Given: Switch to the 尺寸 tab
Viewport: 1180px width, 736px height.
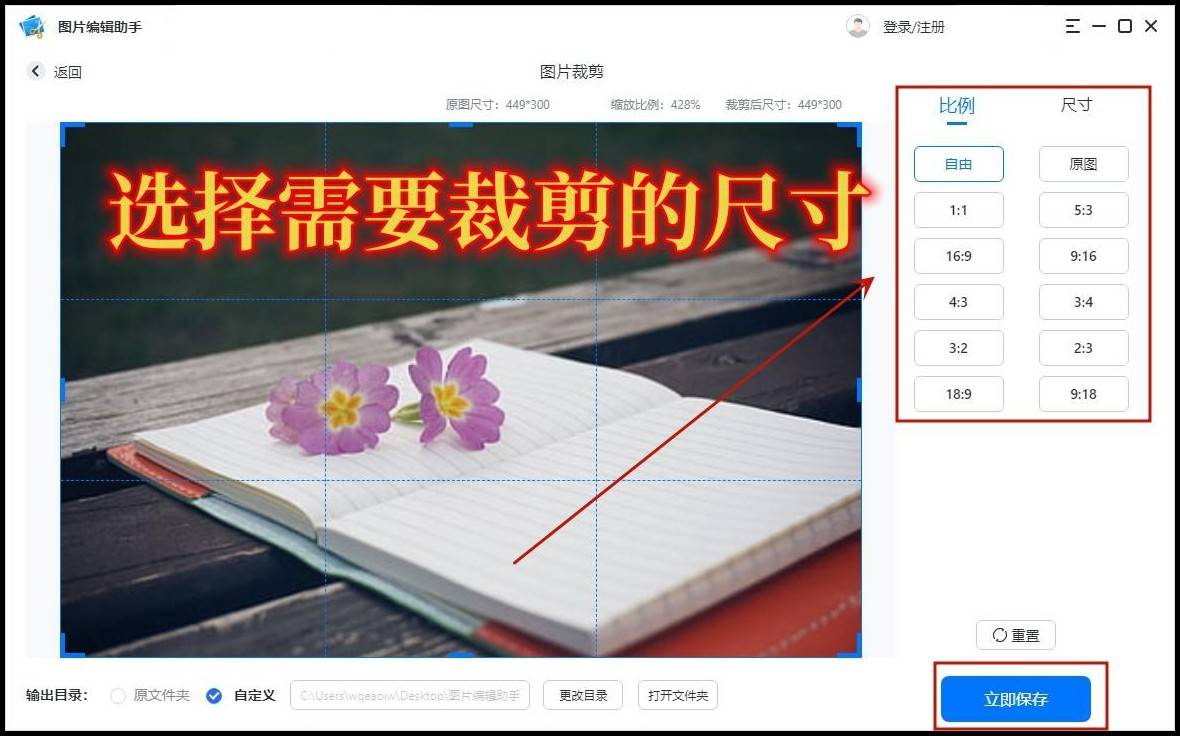Looking at the screenshot, I should [x=1076, y=105].
